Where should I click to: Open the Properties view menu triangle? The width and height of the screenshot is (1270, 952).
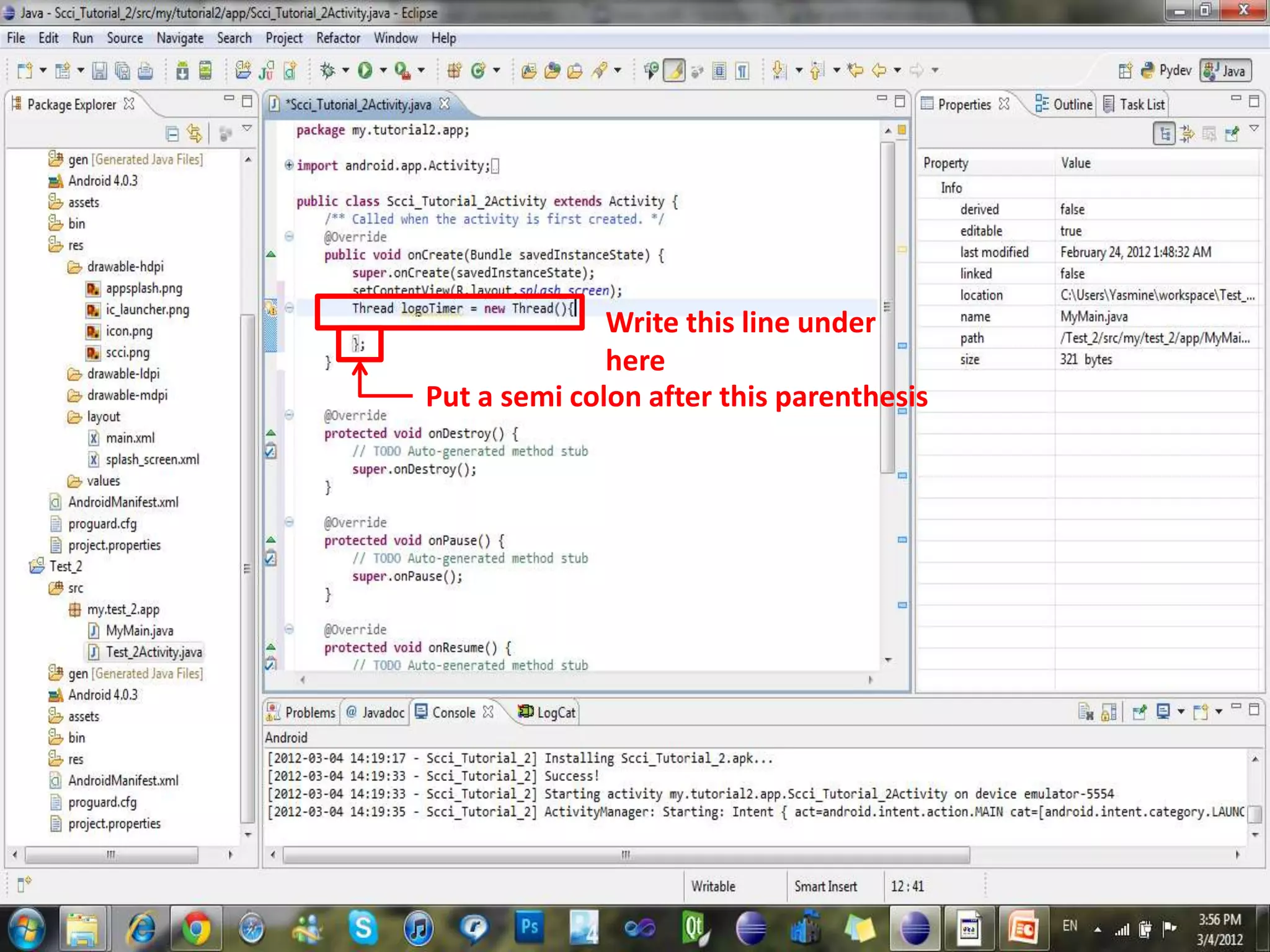point(1254,128)
